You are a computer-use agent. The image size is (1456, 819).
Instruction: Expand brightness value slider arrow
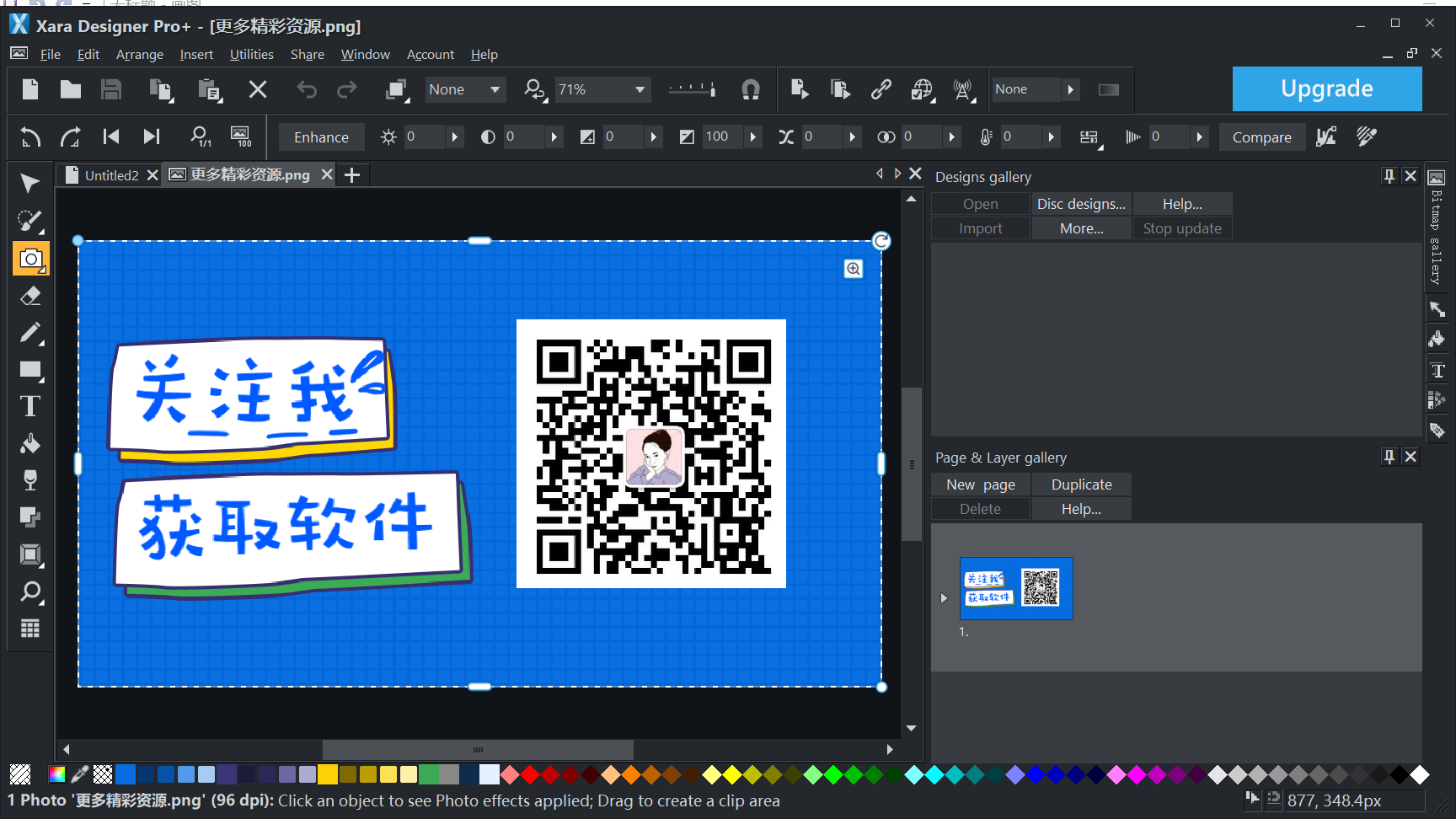coord(454,136)
